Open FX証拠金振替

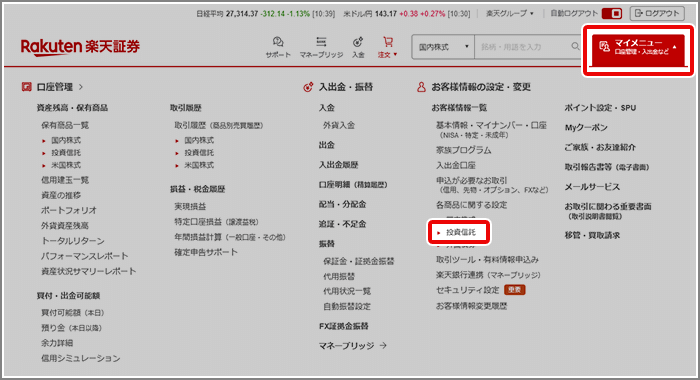tap(344, 326)
